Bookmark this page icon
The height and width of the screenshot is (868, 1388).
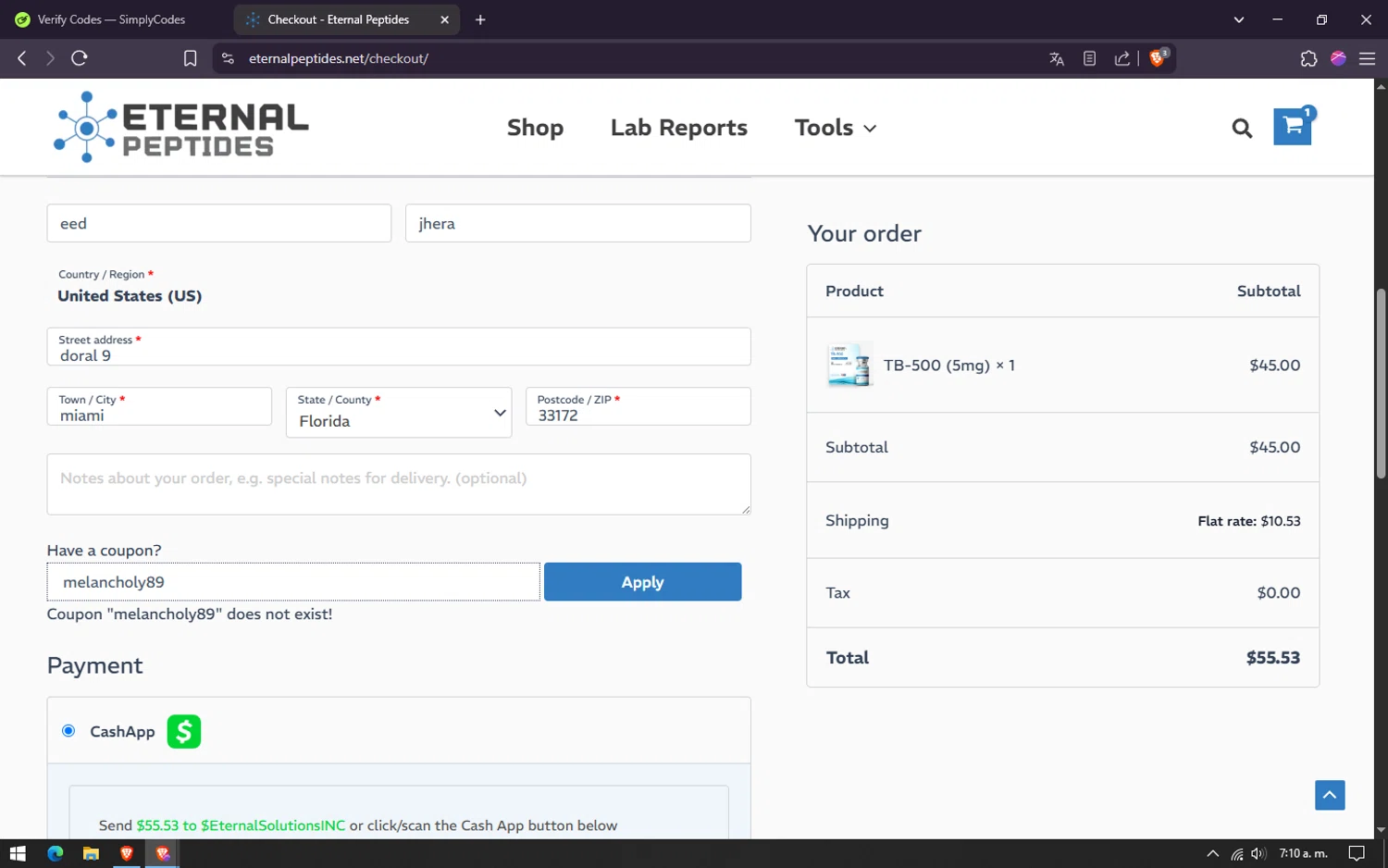[x=190, y=58]
